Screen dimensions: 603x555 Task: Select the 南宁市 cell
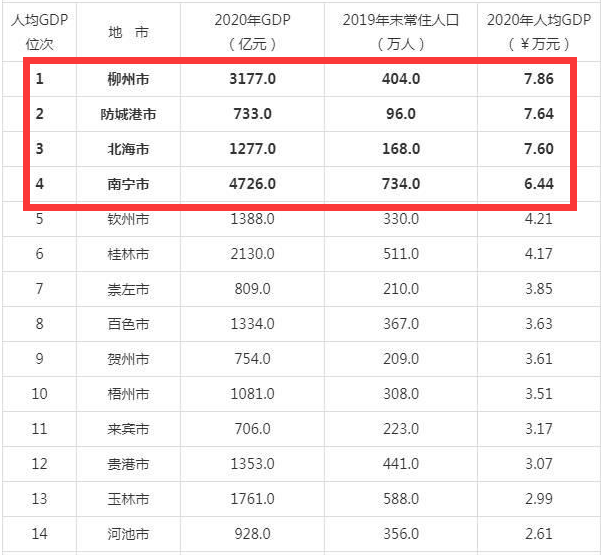[x=128, y=184]
